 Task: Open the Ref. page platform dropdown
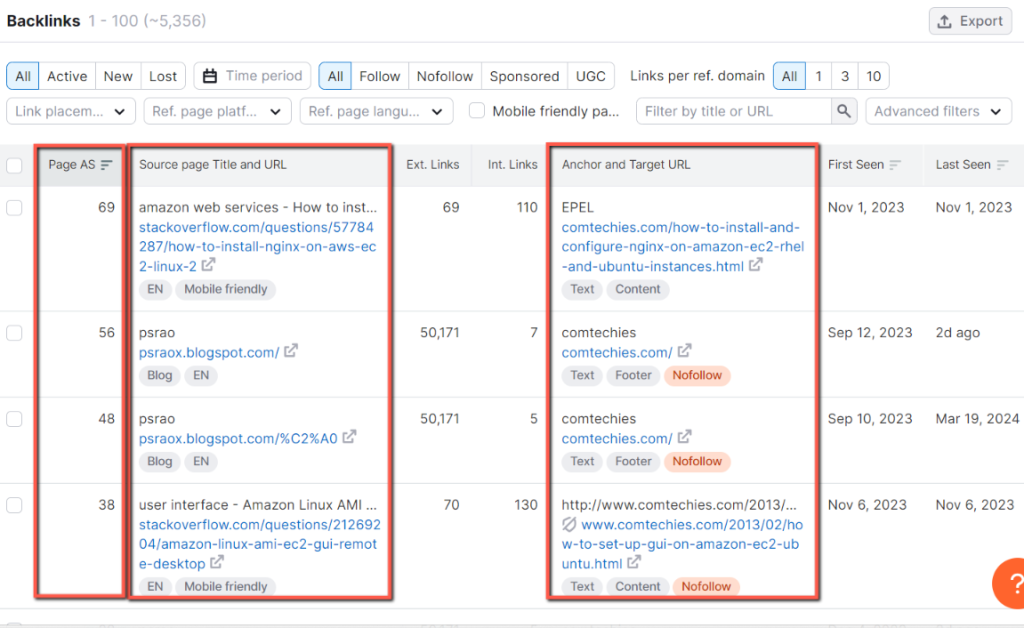(x=217, y=111)
